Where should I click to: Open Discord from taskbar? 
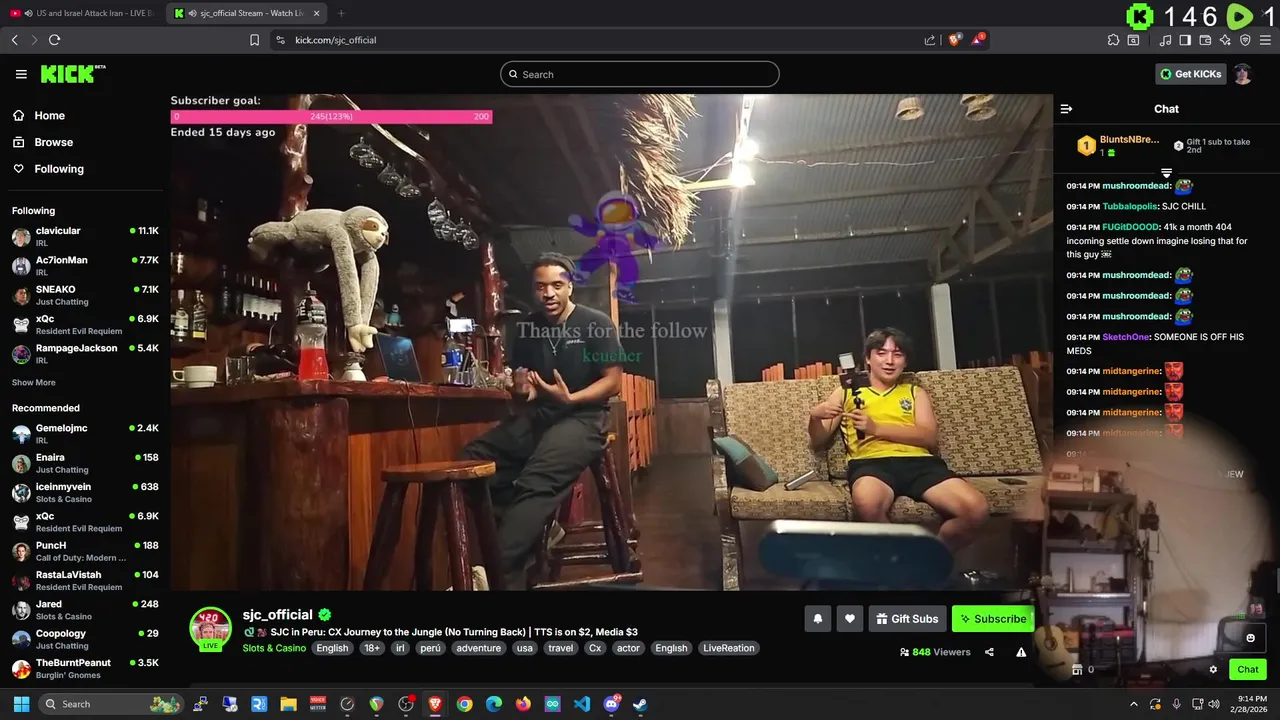click(x=611, y=704)
